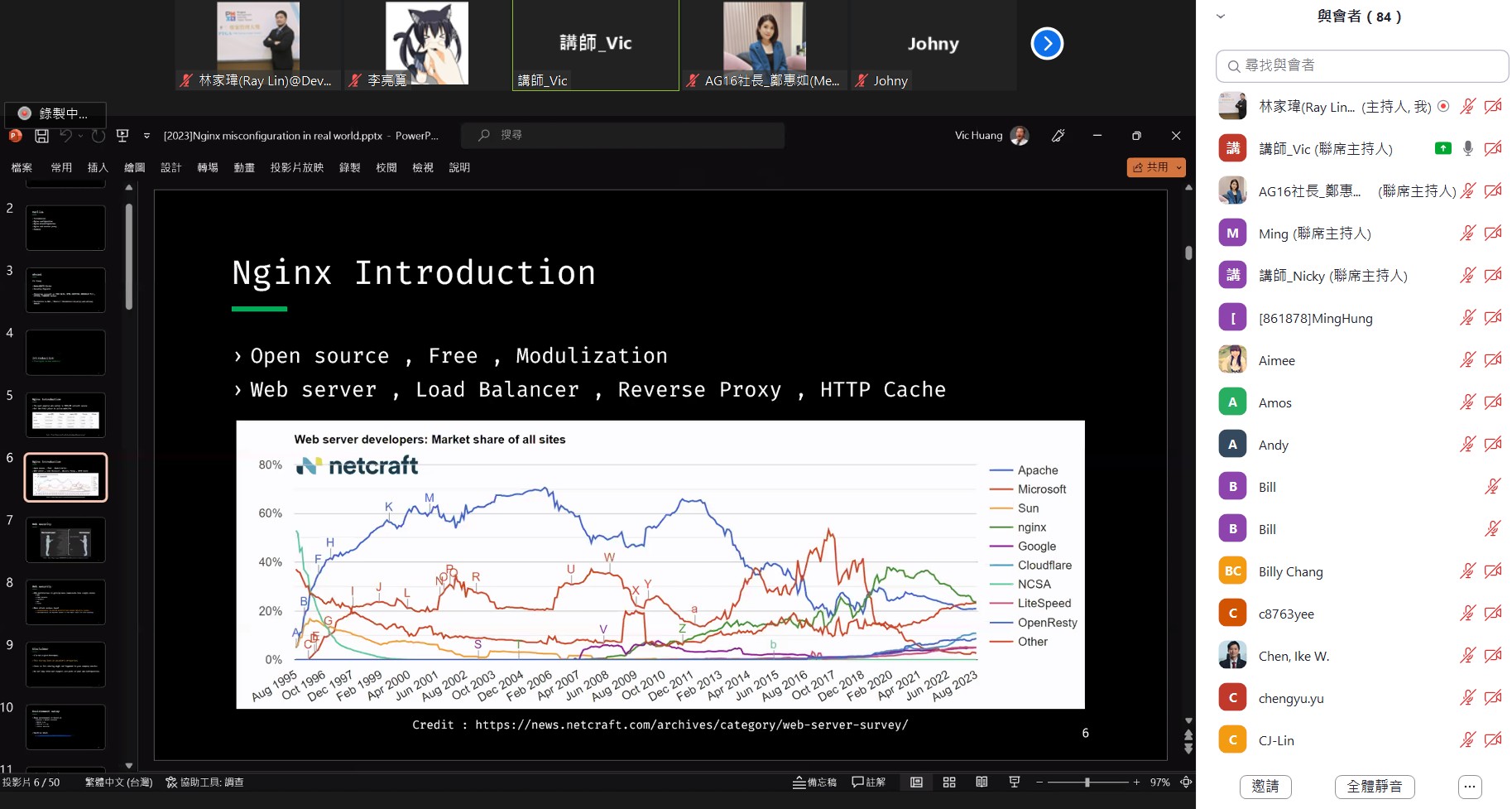Collapse the participants panel chevron
This screenshot has height=809, width=1512.
[x=1221, y=17]
